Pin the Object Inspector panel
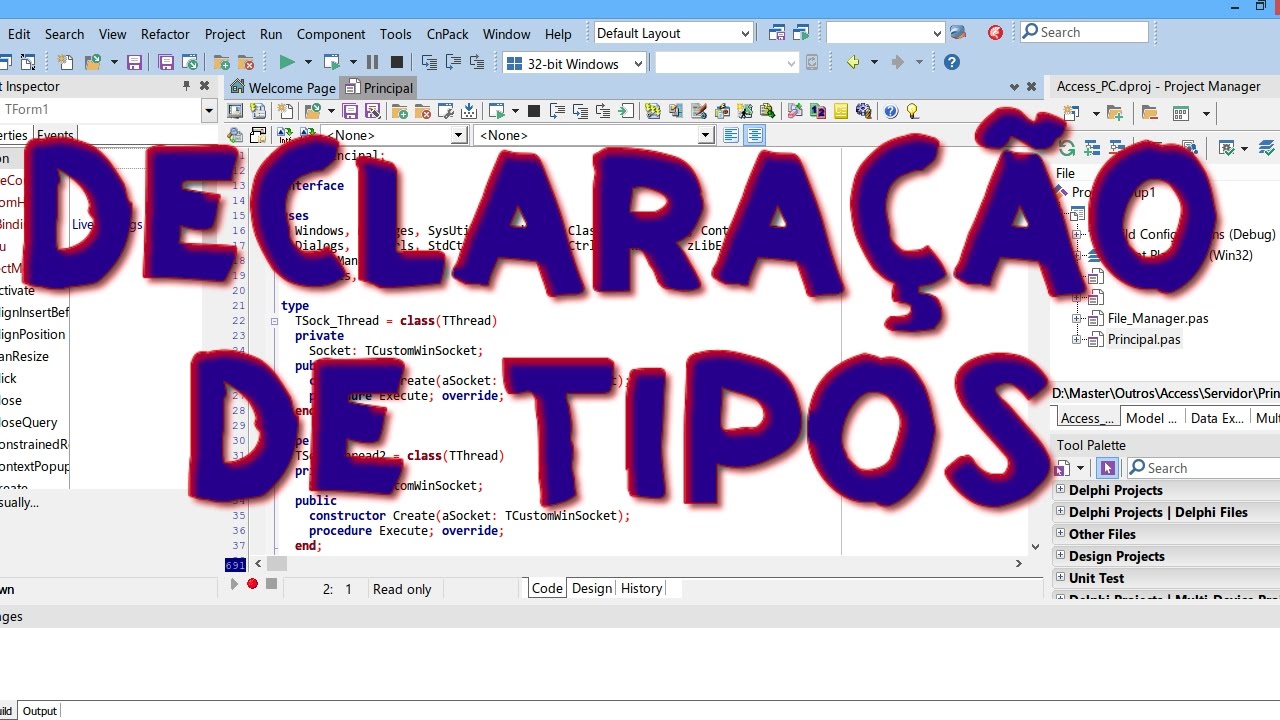The width and height of the screenshot is (1280, 720). 186,86
